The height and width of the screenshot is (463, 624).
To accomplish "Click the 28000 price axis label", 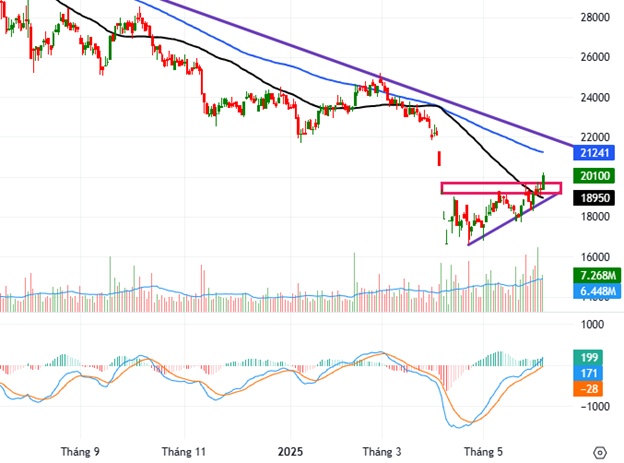I will pyautogui.click(x=594, y=18).
